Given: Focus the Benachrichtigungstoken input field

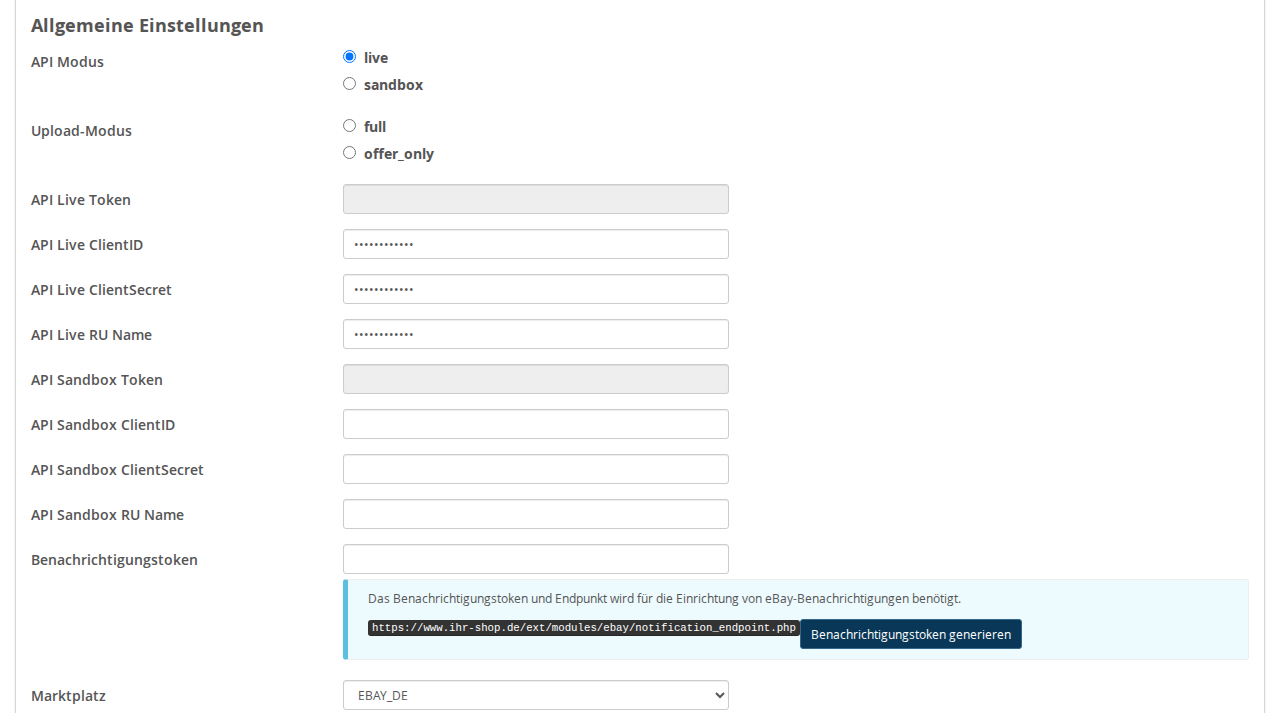Looking at the screenshot, I should [536, 559].
